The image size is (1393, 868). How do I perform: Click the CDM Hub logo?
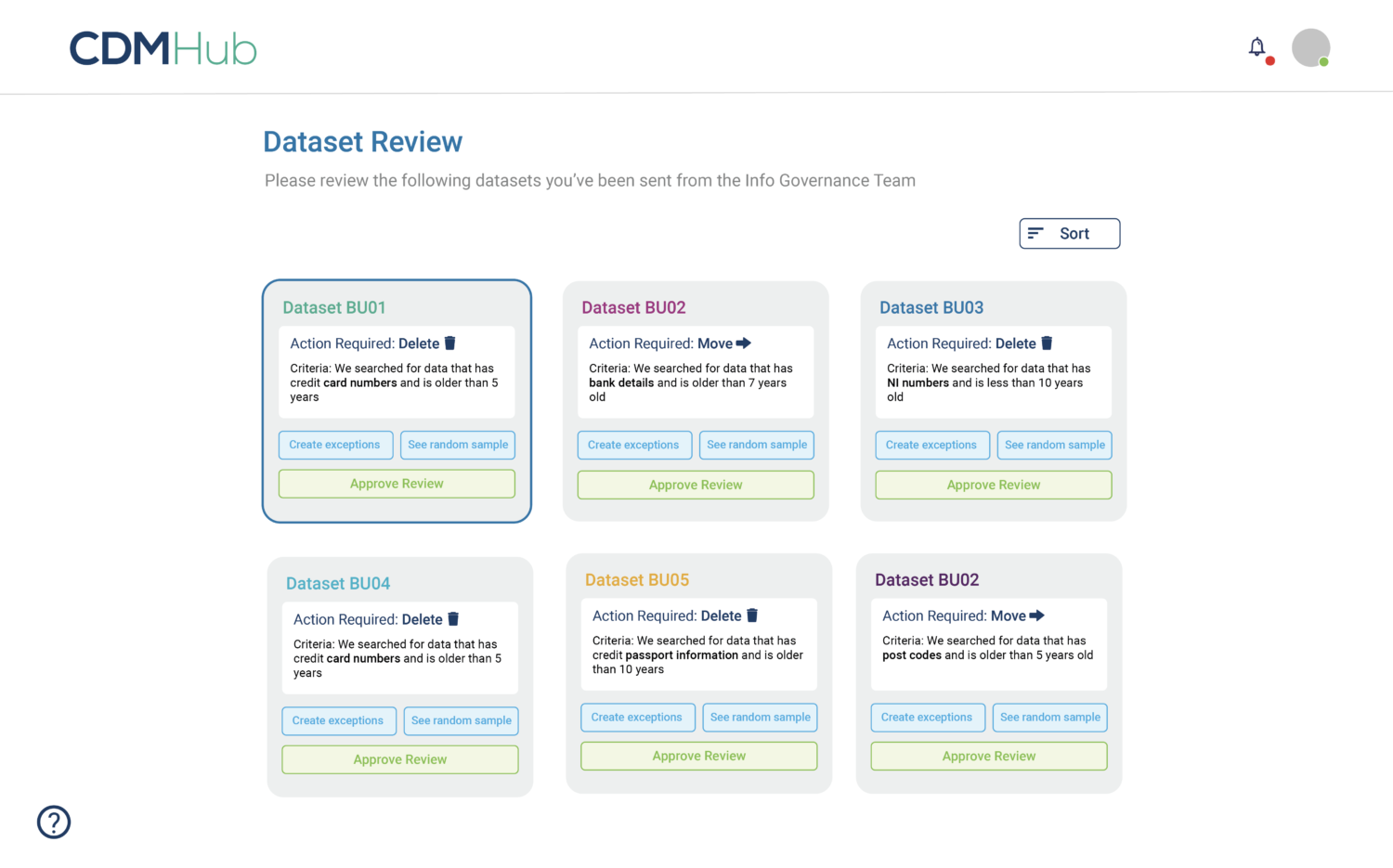[163, 48]
